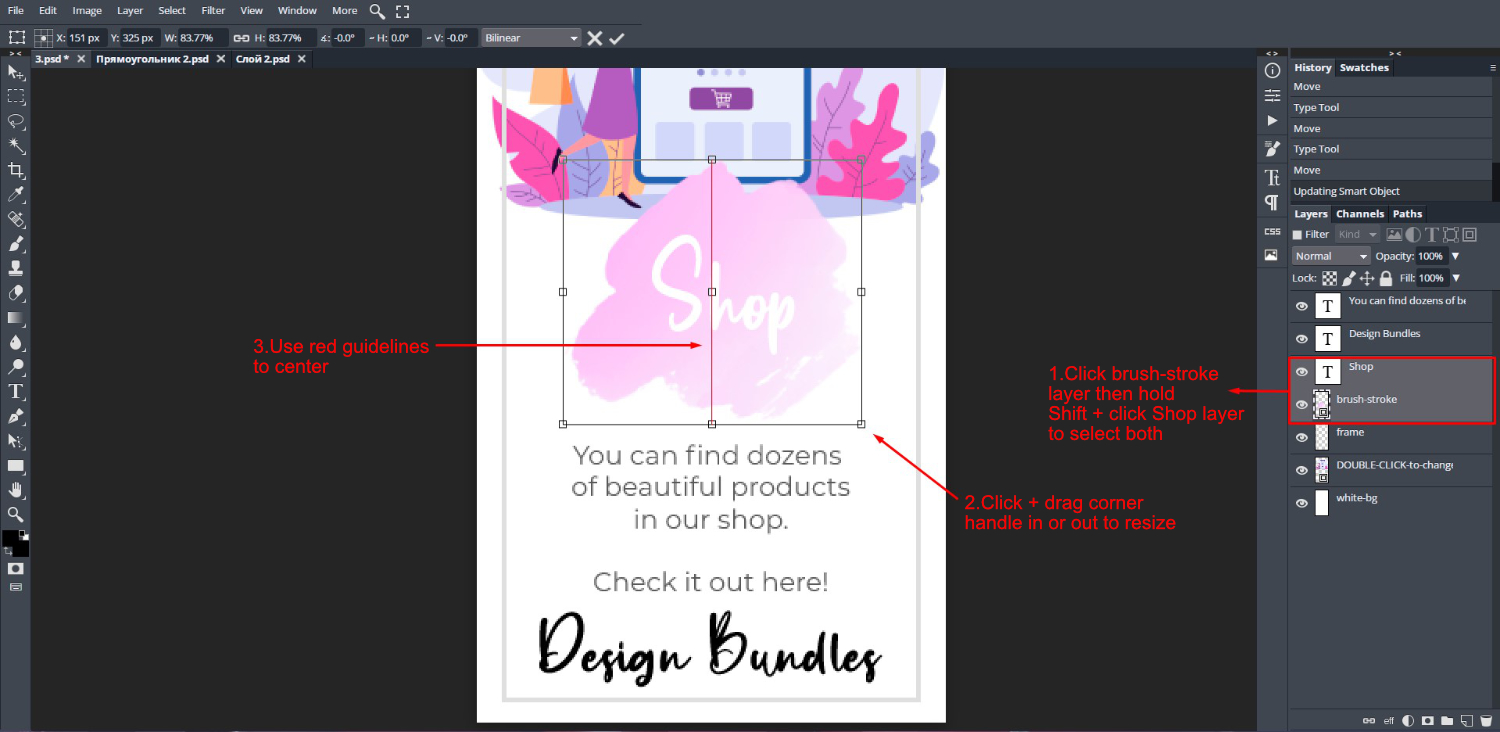This screenshot has width=1500, height=732.
Task: Select the Zoom tool in toolbar
Action: 16,514
